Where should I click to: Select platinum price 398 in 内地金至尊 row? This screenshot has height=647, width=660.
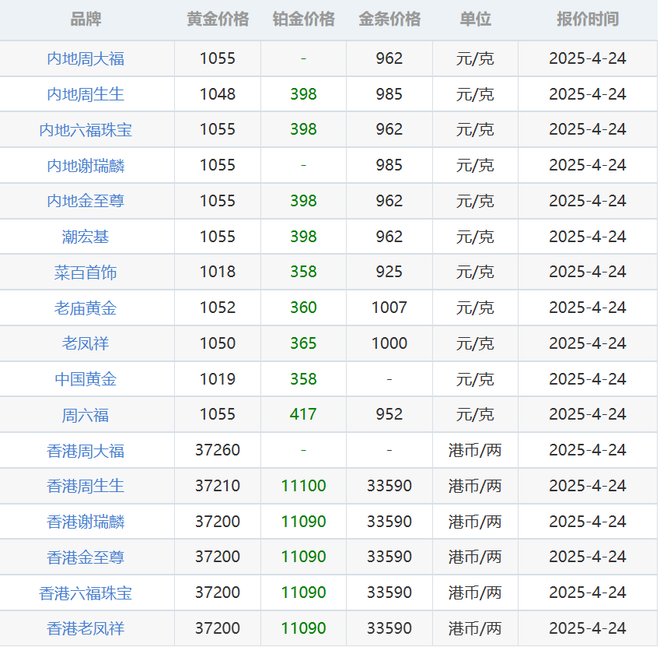[303, 200]
